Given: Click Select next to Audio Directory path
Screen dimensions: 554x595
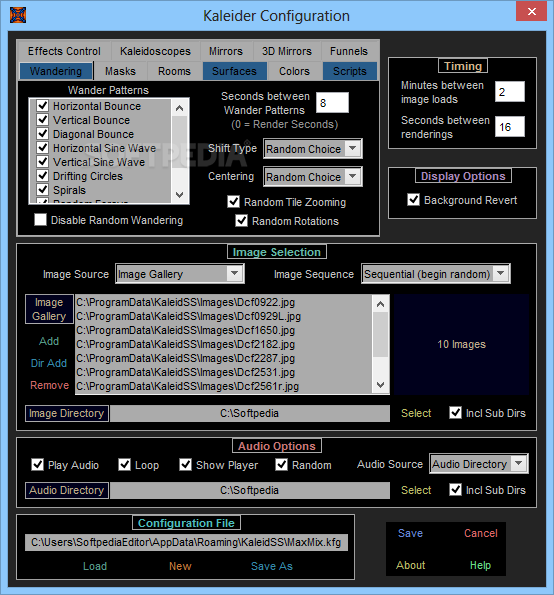Looking at the screenshot, I should pyautogui.click(x=416, y=490).
